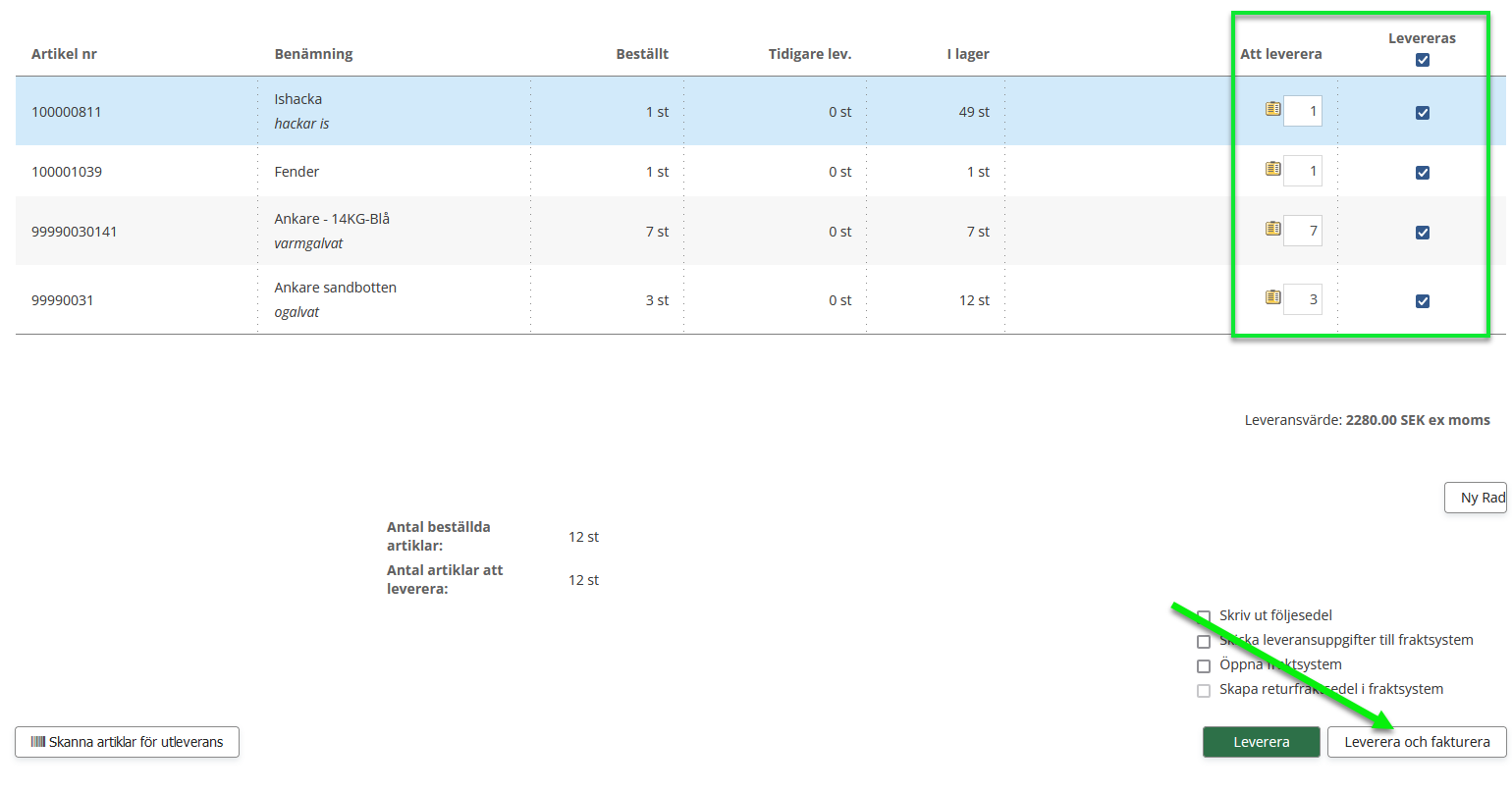
Task: Tick the Öppna fraktsystem checkbox
Action: (1204, 666)
